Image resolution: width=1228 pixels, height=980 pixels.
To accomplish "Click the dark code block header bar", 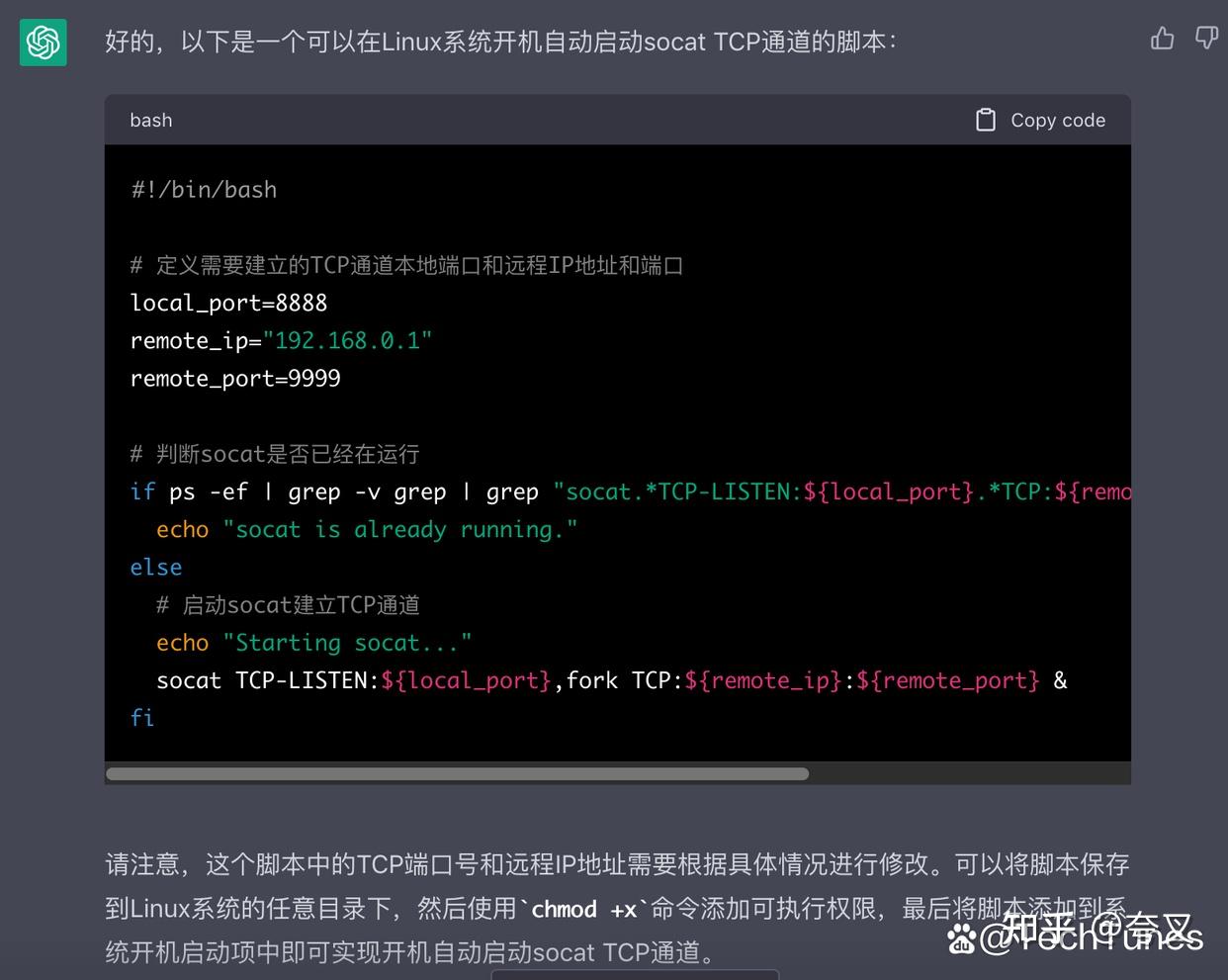I will pos(593,120).
